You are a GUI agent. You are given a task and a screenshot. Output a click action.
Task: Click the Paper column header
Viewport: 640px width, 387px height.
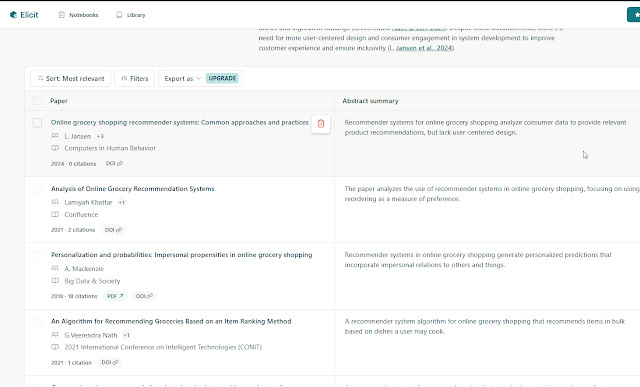59,101
